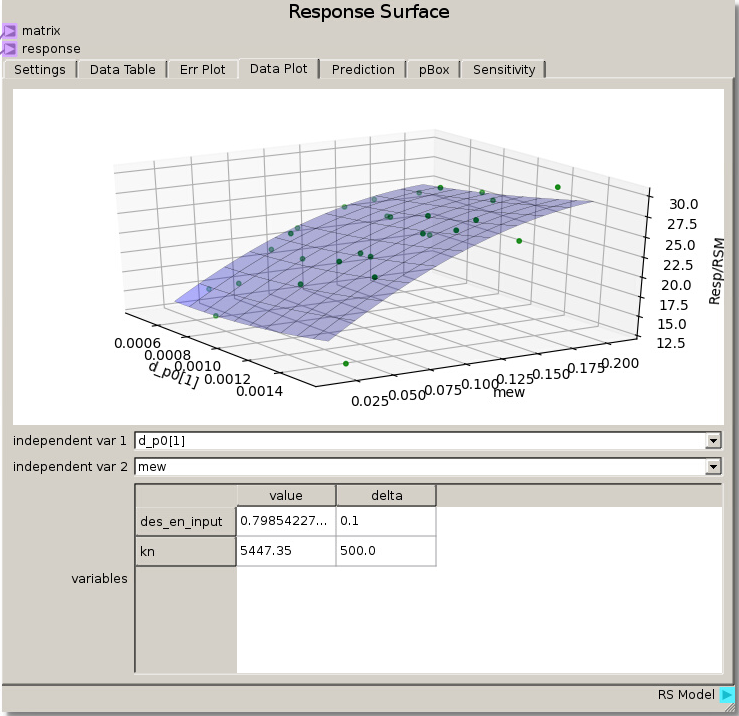Click the kn delta cell 500.0
The image size is (739, 716).
coord(385,551)
